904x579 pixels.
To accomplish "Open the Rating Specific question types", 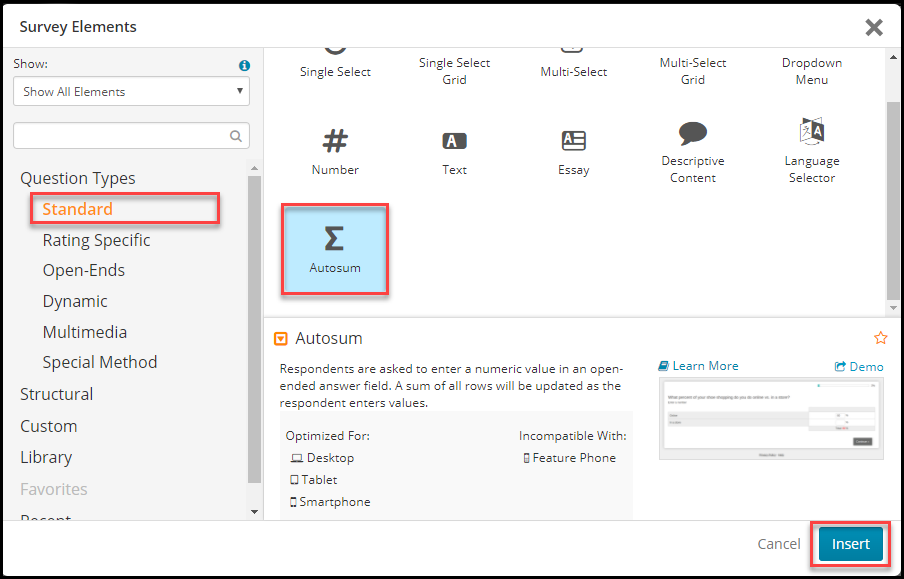I will point(96,240).
